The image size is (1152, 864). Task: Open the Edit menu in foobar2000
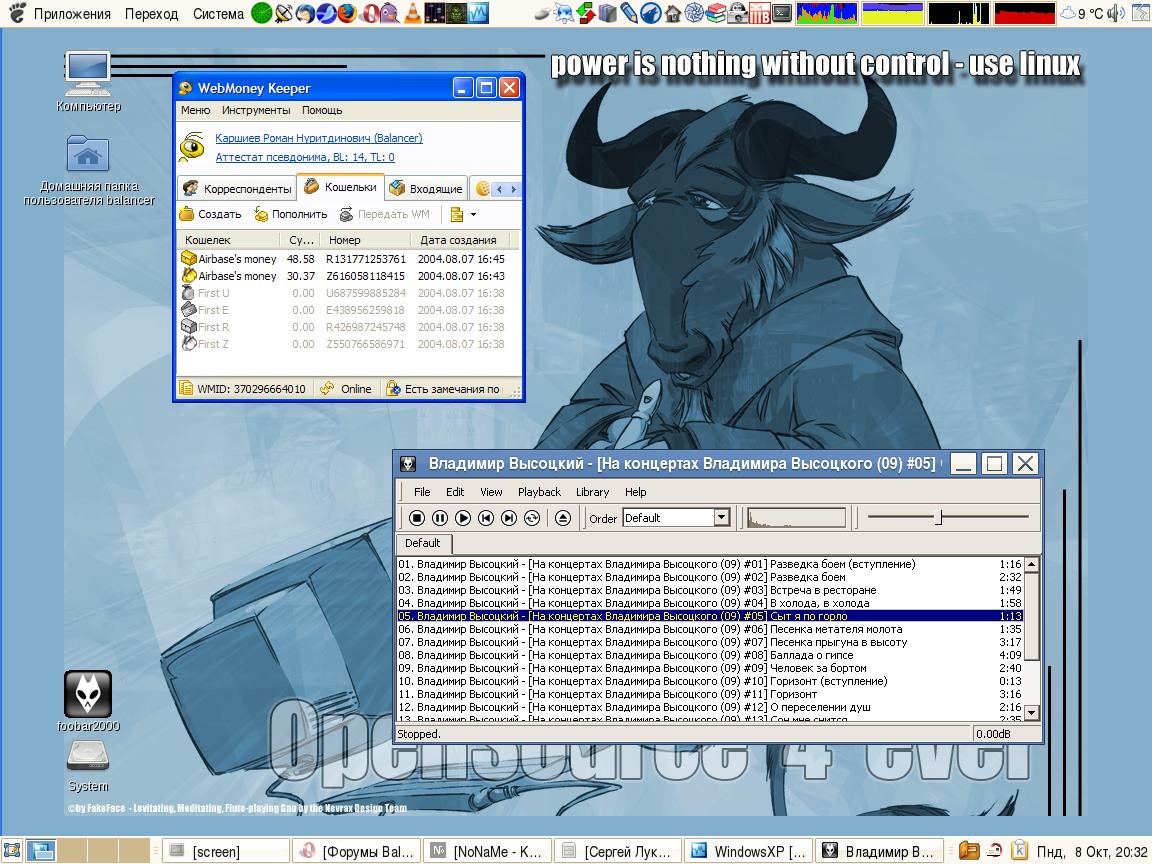coord(455,492)
